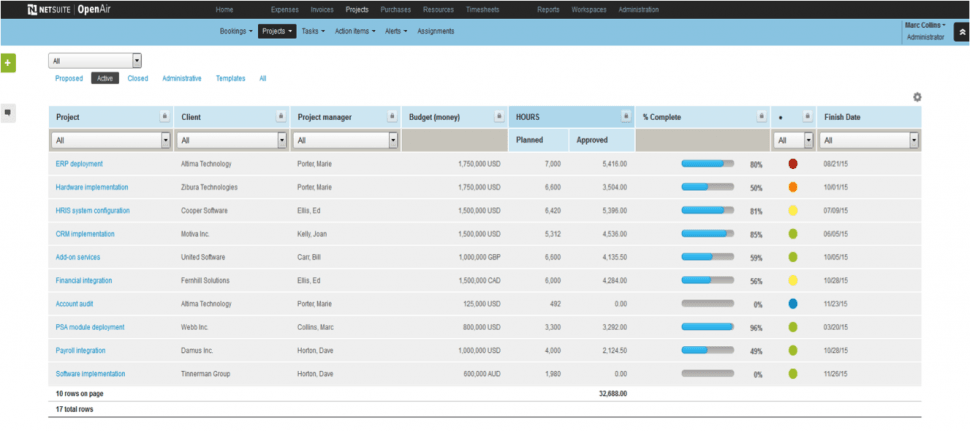Open the Administration menu
Screen dimensions: 970x431
pos(638,10)
